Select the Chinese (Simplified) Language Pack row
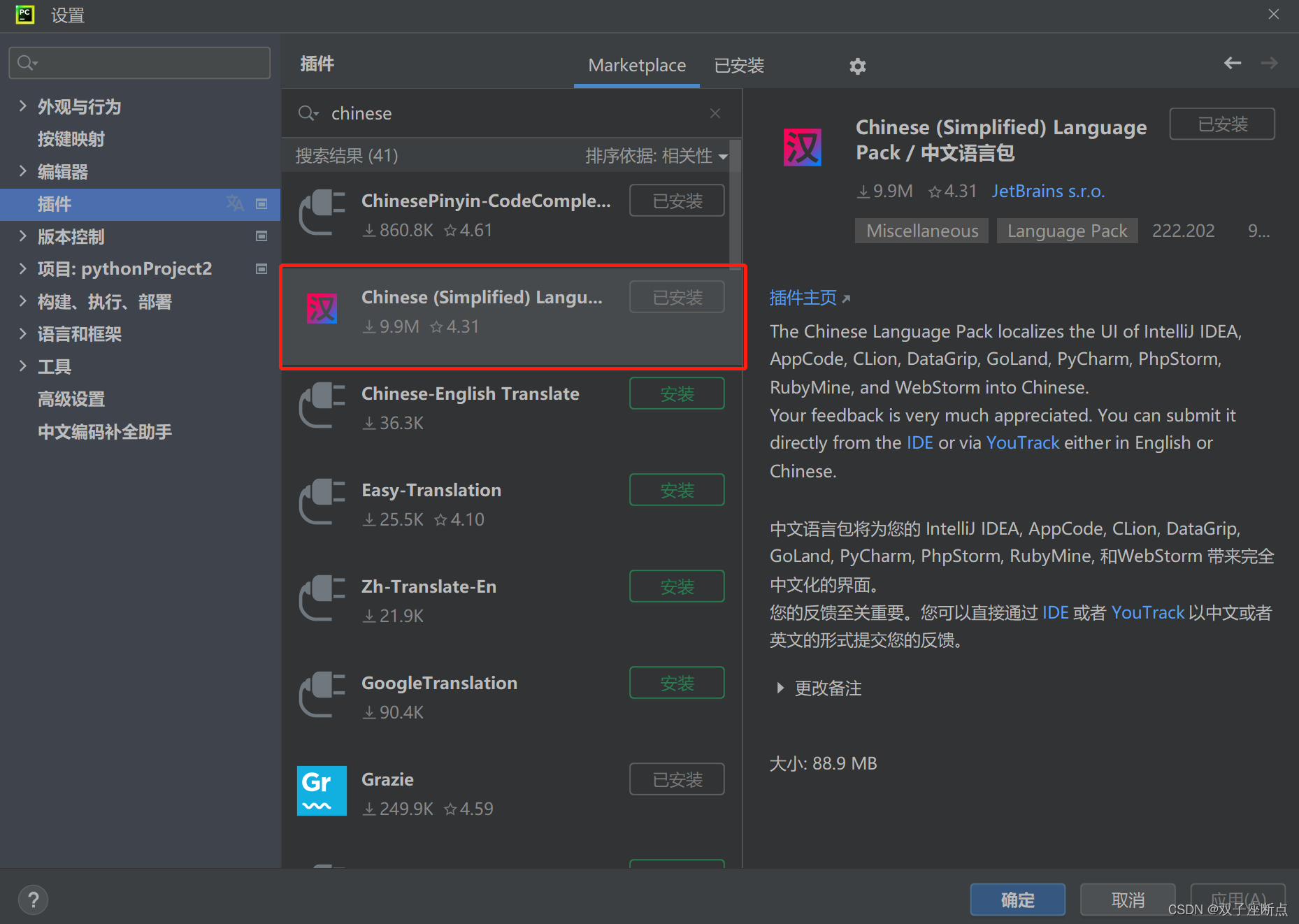Image resolution: width=1299 pixels, height=924 pixels. coord(512,317)
